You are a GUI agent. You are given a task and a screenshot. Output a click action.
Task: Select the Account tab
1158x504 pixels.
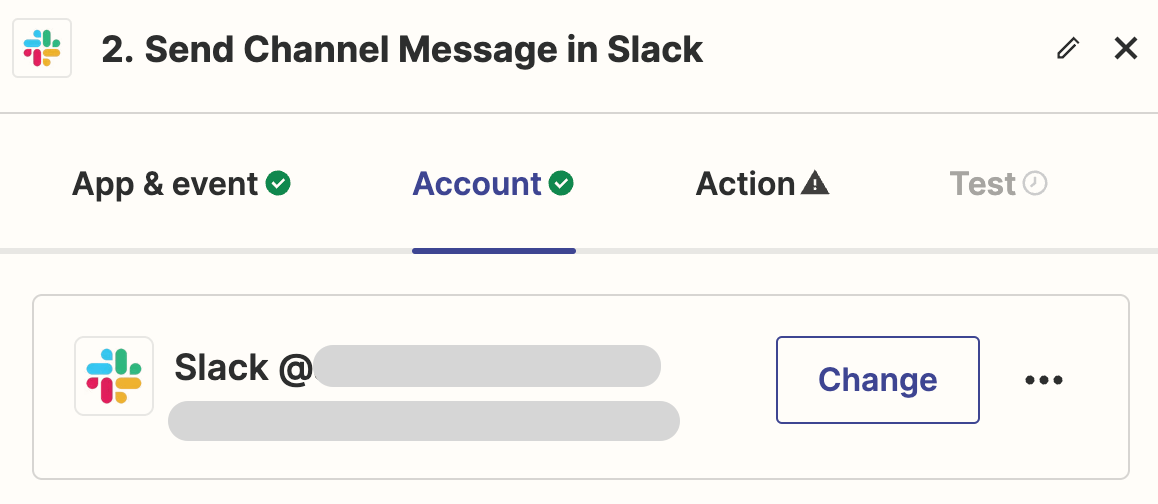(477, 184)
